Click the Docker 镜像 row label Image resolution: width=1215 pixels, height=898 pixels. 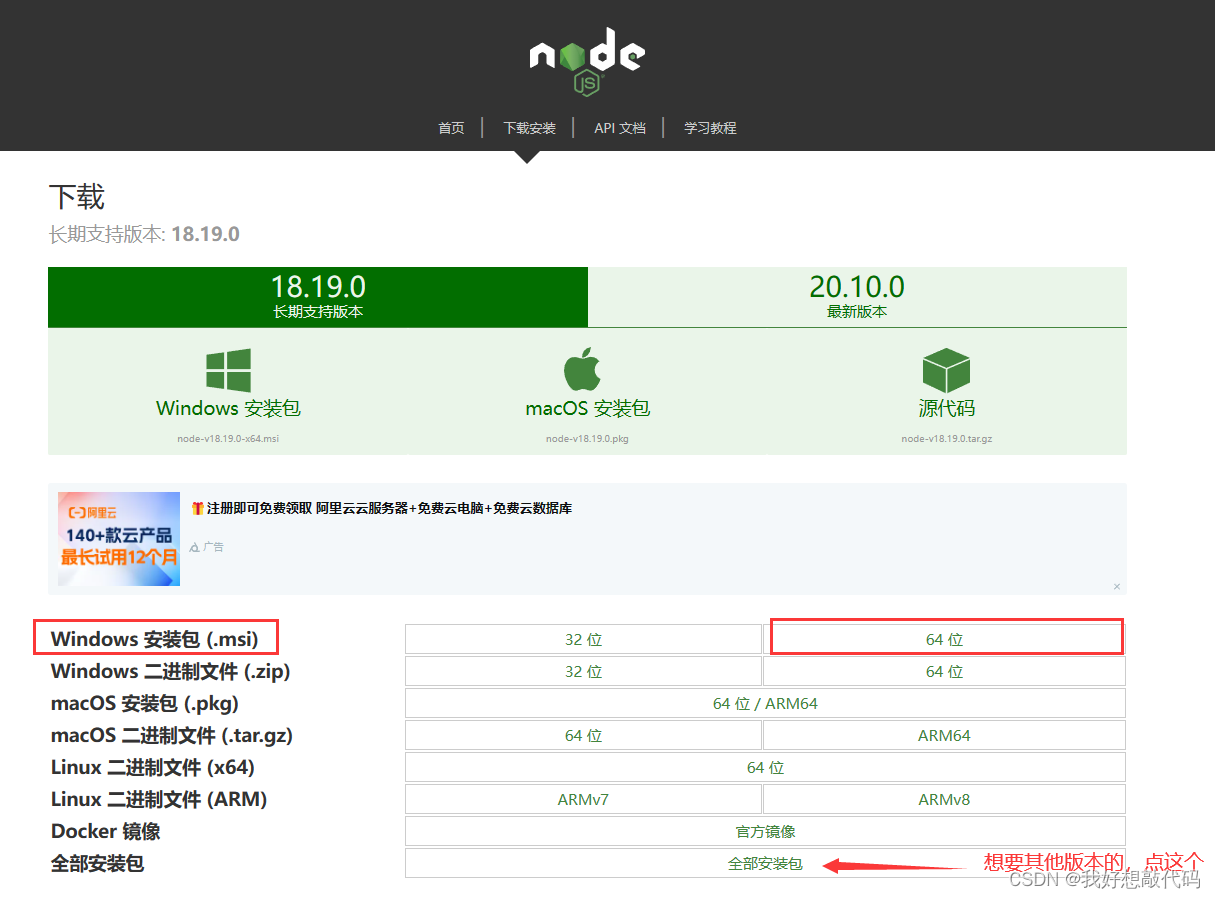tap(106, 831)
